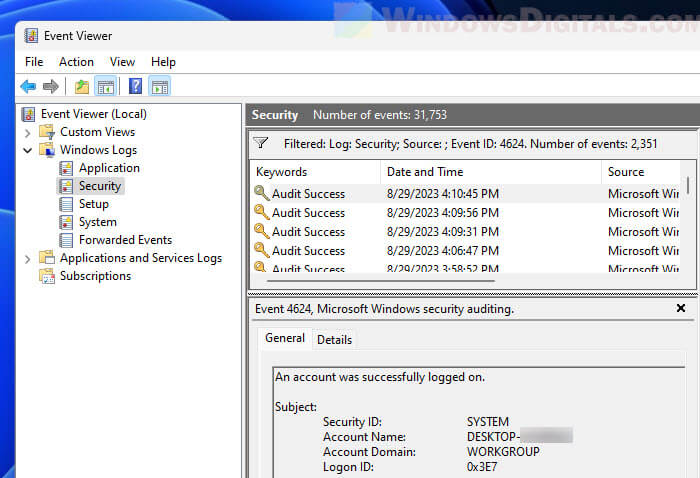Sort by the Date and Time column header
Screen dimensions: 700x478
click(x=491, y=172)
